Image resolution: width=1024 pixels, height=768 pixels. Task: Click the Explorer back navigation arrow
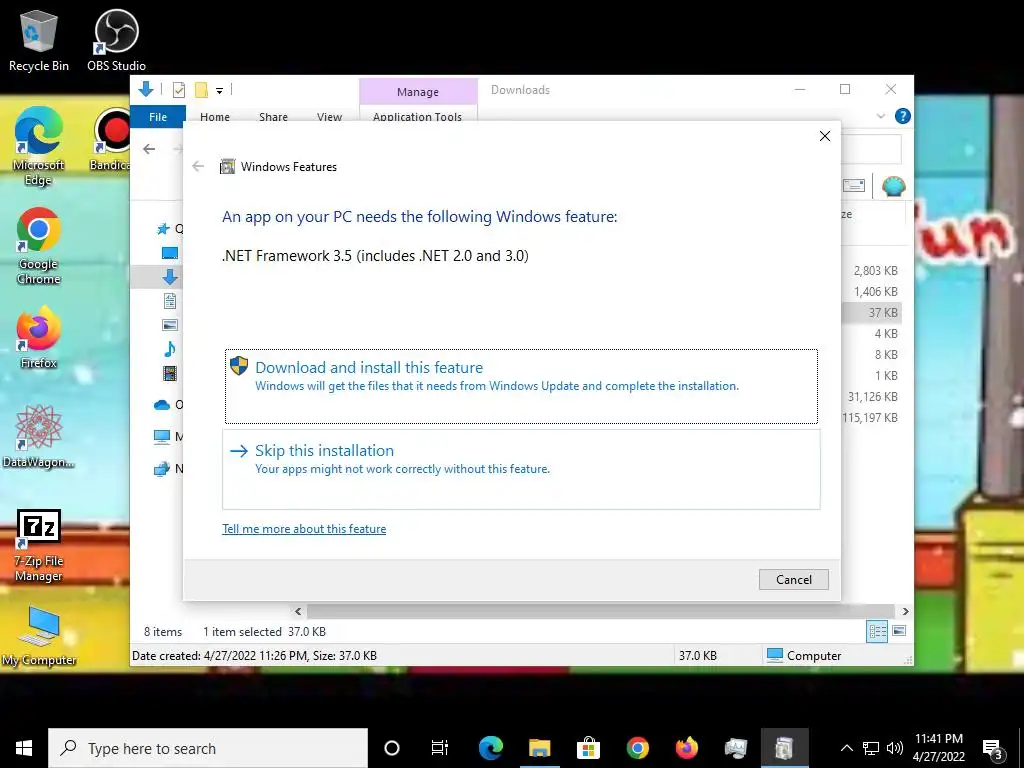click(x=149, y=149)
